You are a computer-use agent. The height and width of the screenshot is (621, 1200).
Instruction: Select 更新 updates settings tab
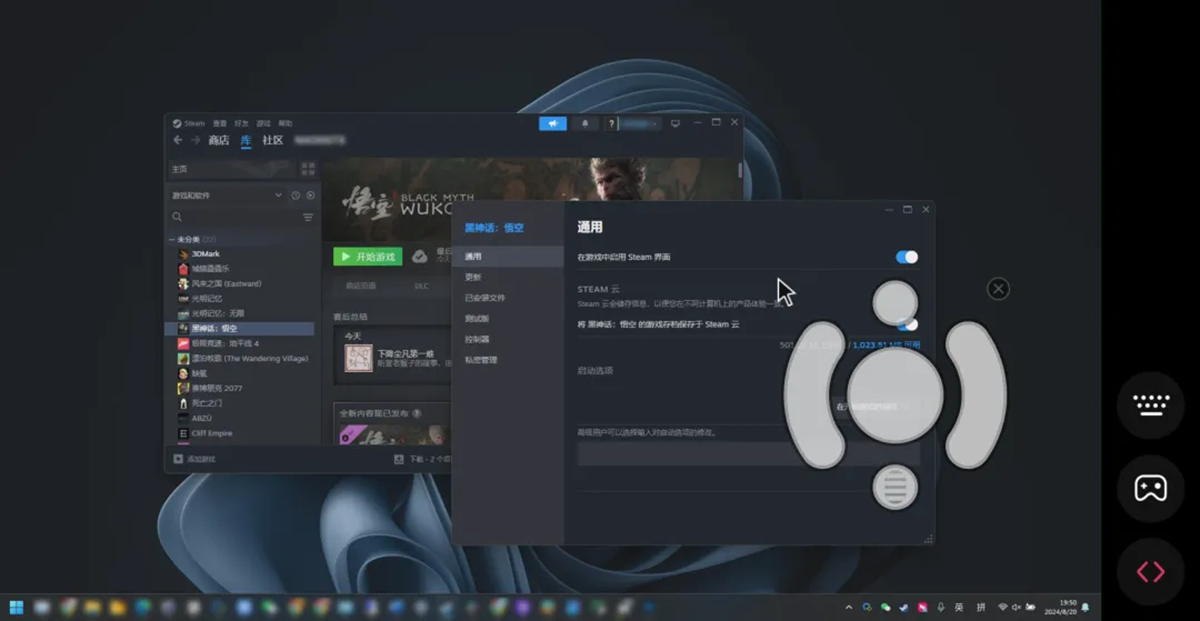[508, 277]
